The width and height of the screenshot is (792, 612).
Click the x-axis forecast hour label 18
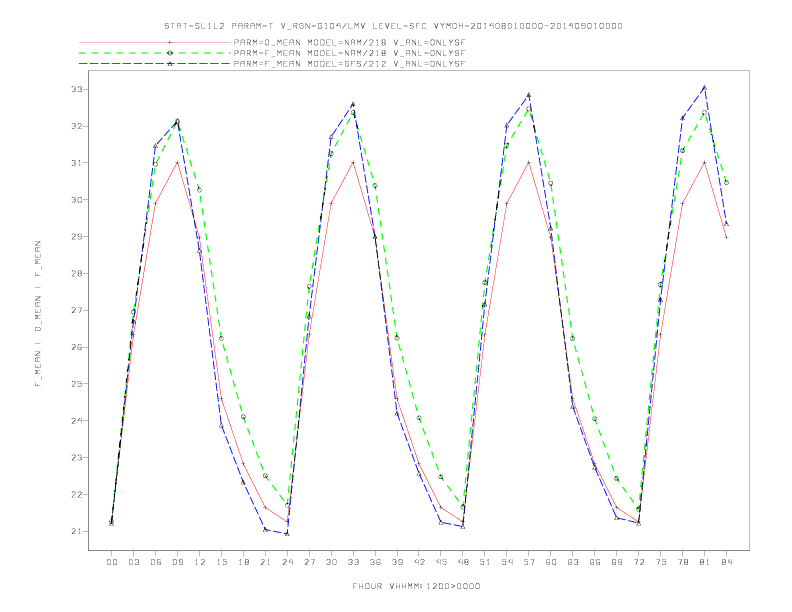243,562
